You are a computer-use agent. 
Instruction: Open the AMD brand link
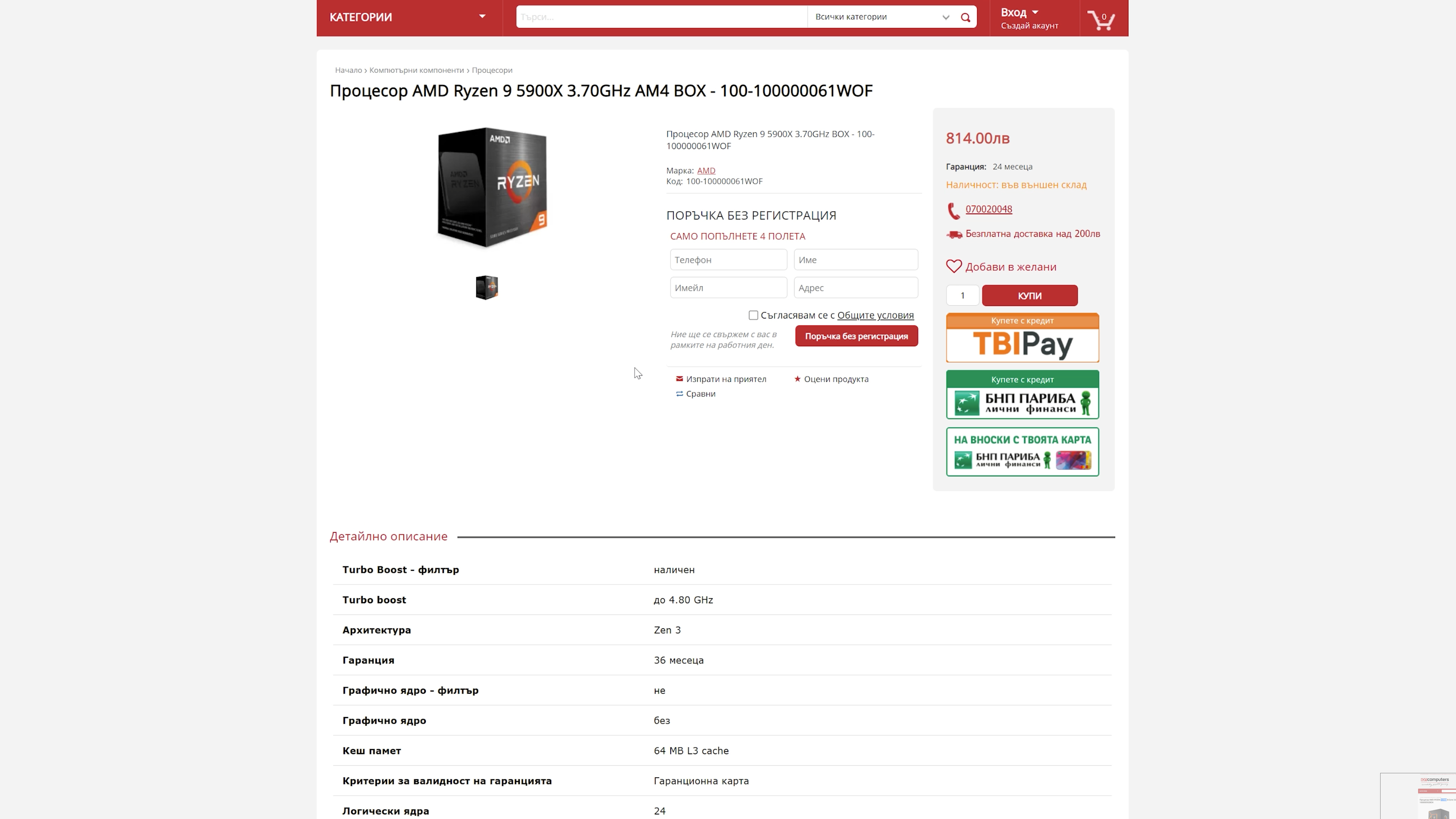click(x=706, y=171)
